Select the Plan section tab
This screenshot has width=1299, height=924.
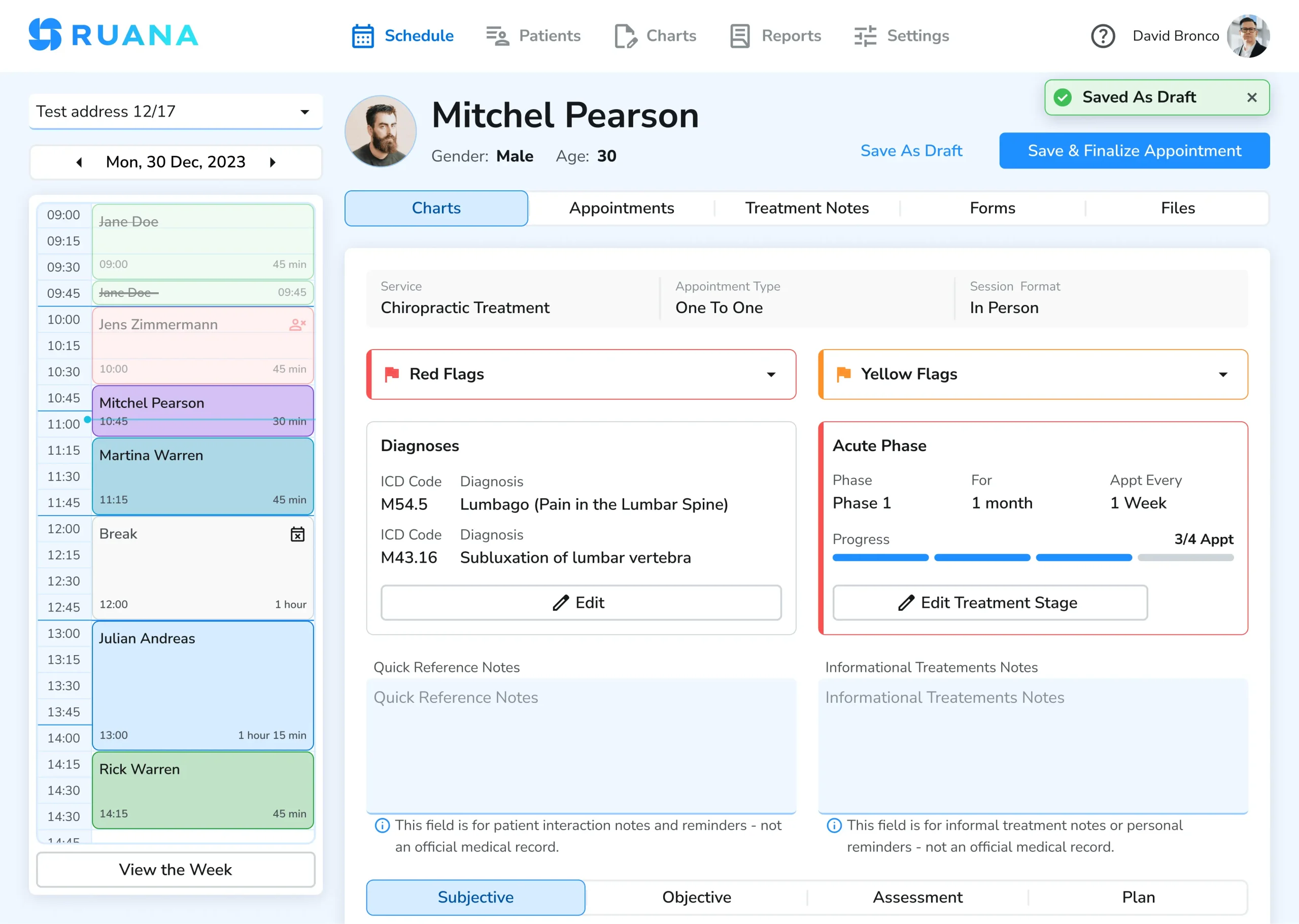tap(1138, 897)
